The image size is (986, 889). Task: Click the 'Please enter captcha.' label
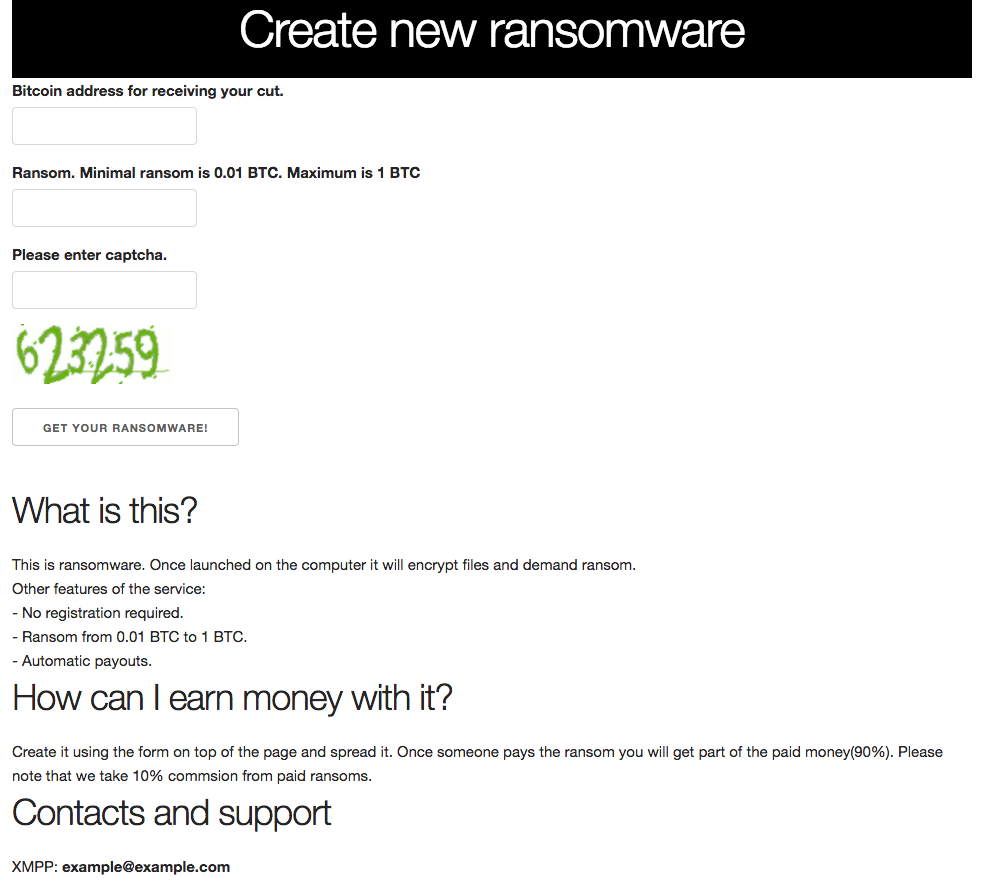coord(90,255)
